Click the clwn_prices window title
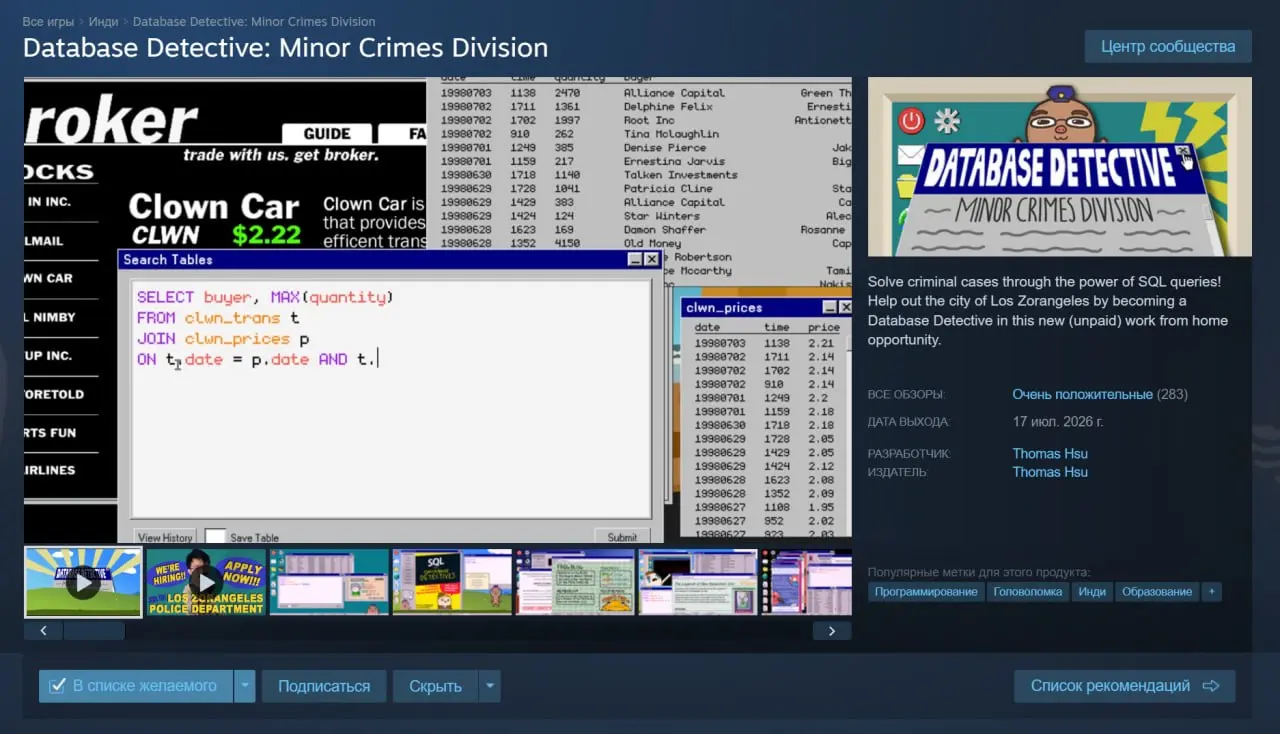Viewport: 1280px width, 734px height. point(725,308)
